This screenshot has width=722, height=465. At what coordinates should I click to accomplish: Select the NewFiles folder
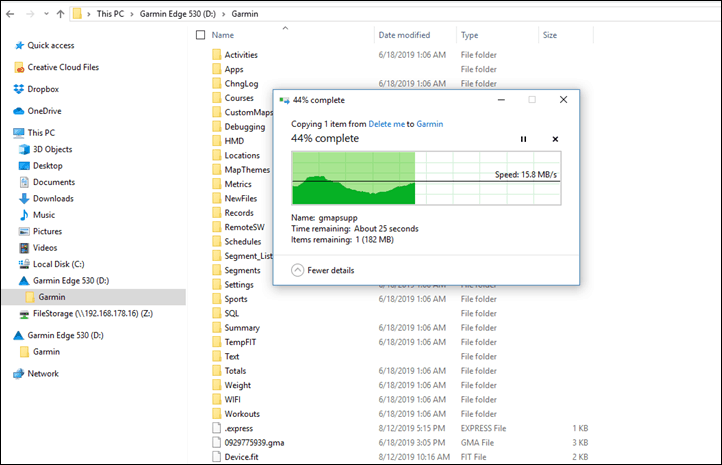pyautogui.click(x=240, y=198)
